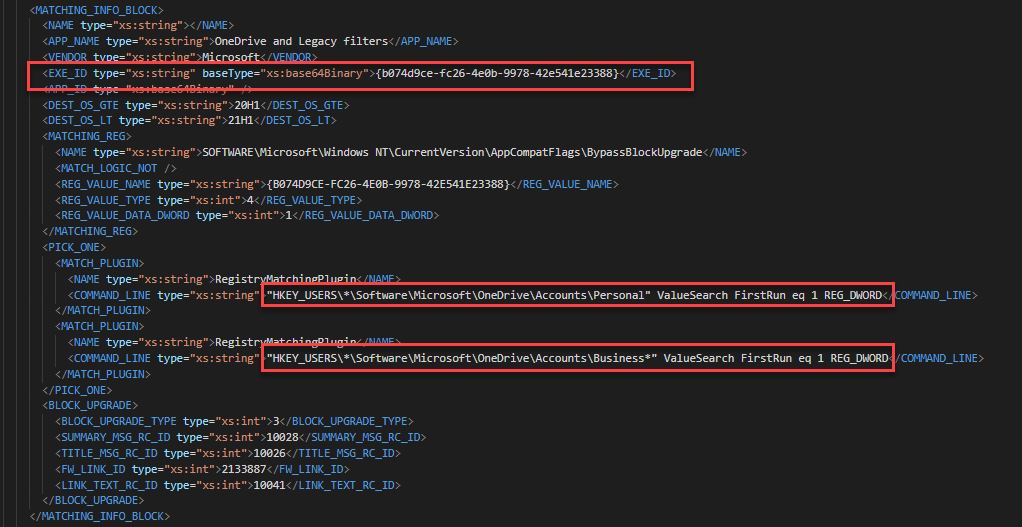Viewport: 1022px width, 527px height.
Task: Click the highlighted Accounts\Business* command line
Action: 576,358
